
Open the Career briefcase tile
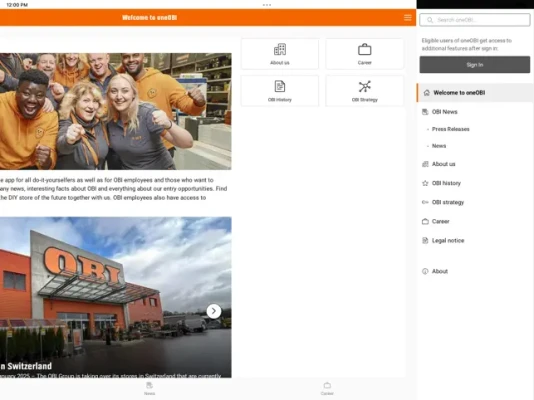point(364,54)
